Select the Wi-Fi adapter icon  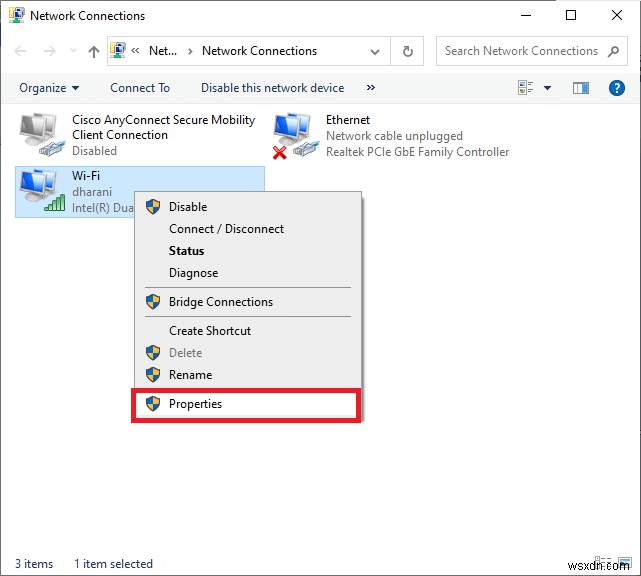tap(42, 191)
